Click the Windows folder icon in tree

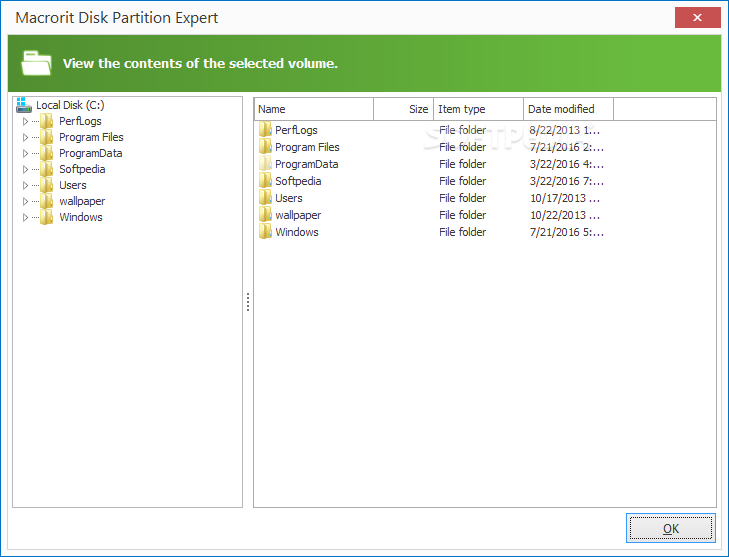46,217
